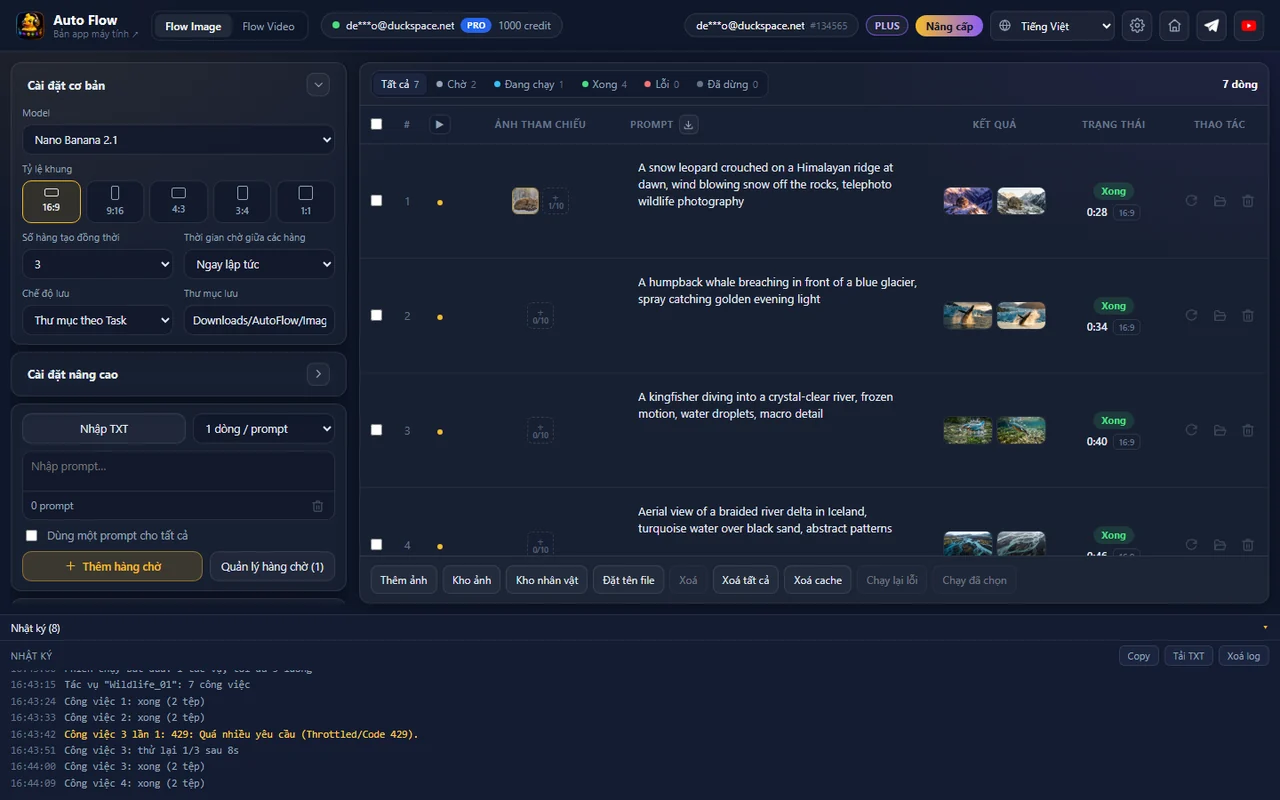This screenshot has width=1280, height=800.
Task: Open the settings gear in the top bar
Action: point(1137,26)
